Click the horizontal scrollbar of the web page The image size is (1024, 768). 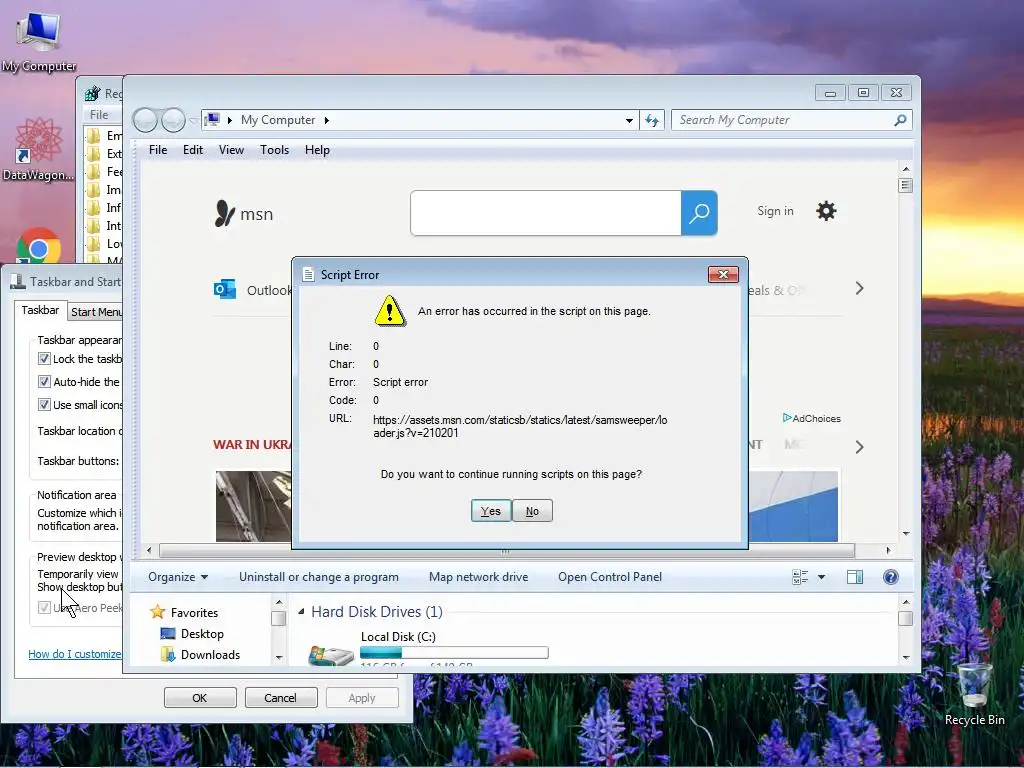click(x=507, y=551)
